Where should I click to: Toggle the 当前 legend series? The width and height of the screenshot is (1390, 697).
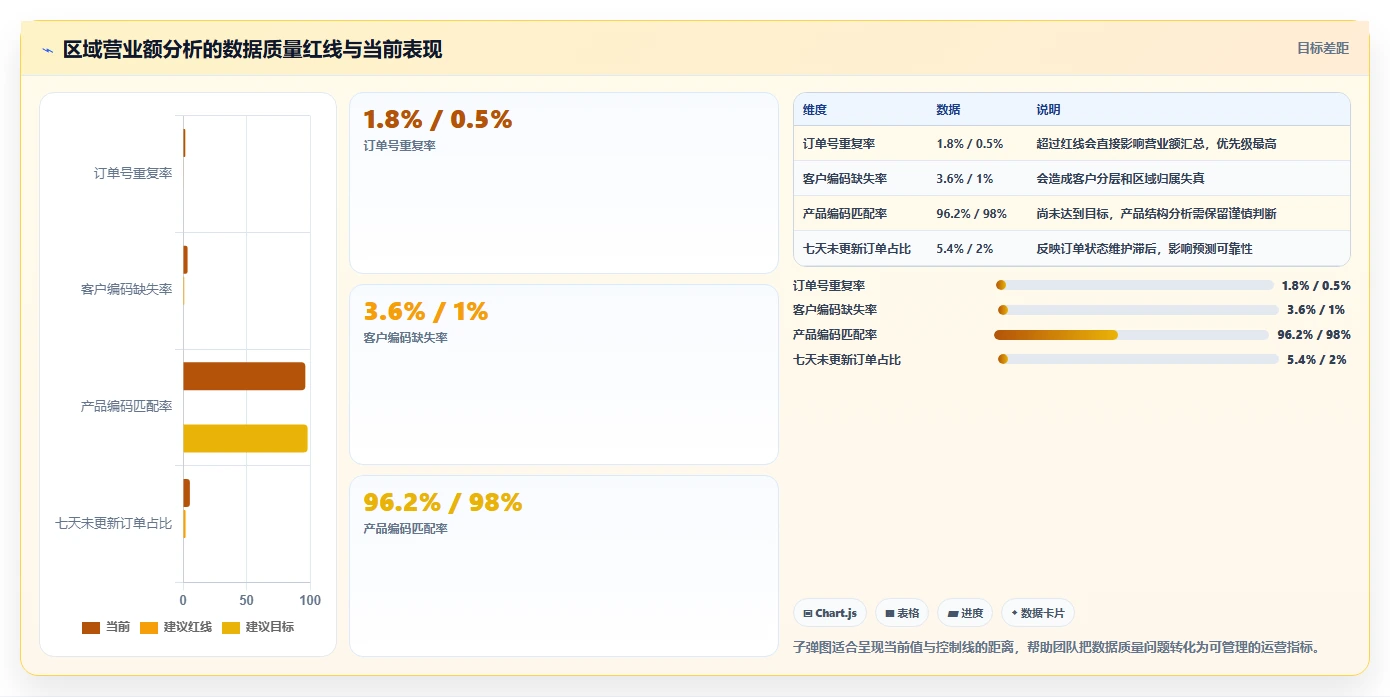coord(106,627)
